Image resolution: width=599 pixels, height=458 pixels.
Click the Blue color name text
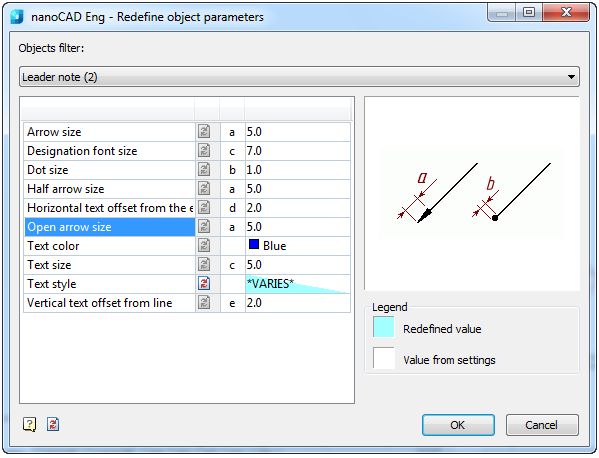[274, 246]
